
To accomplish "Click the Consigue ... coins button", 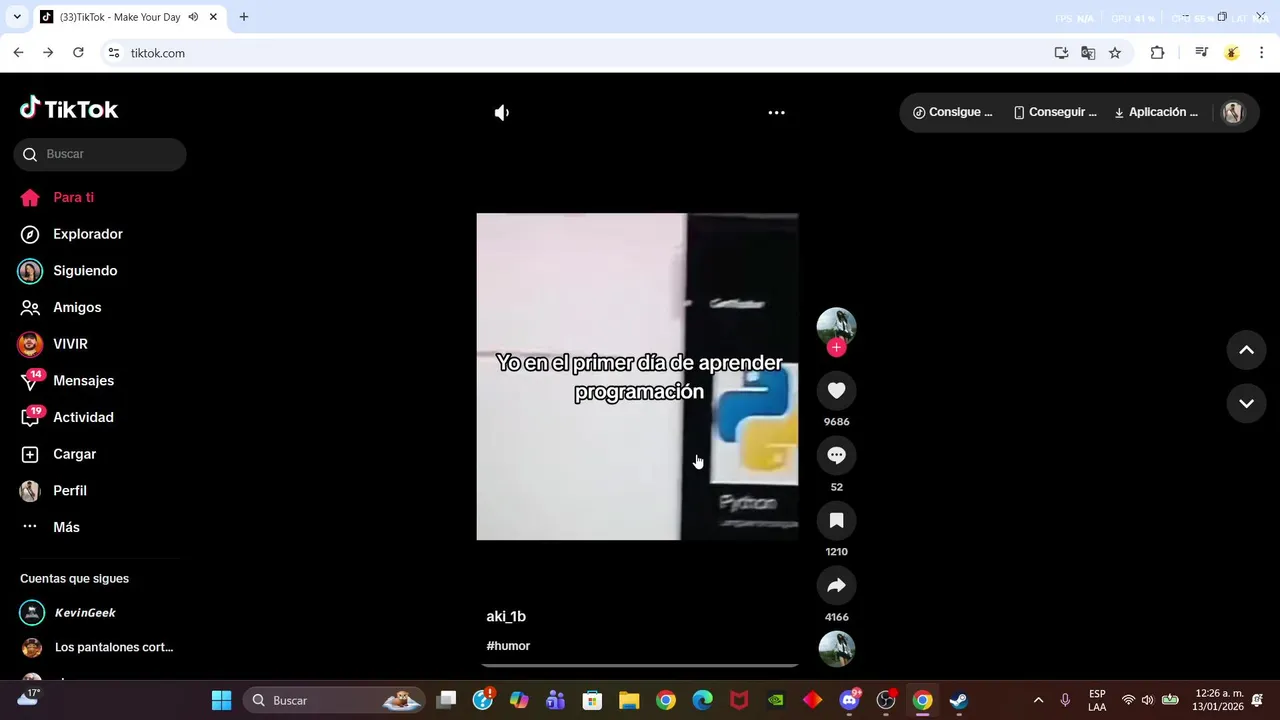I will pyautogui.click(x=952, y=112).
